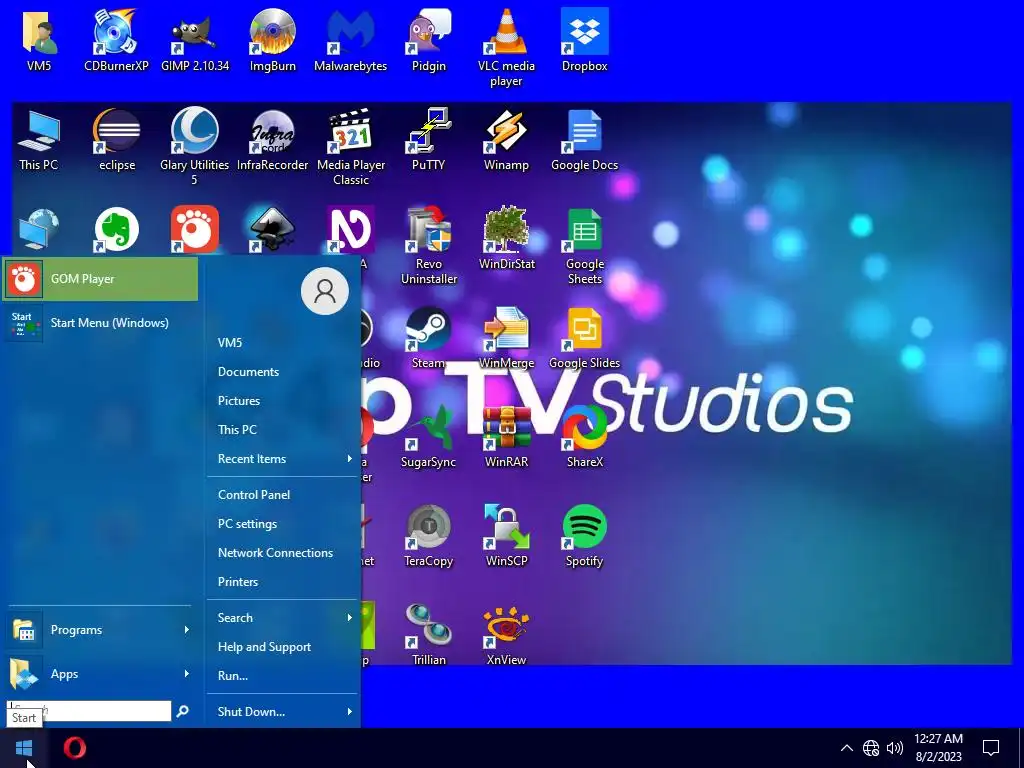1024x768 pixels.
Task: Select the Google Docs desktop icon
Action: point(584,139)
